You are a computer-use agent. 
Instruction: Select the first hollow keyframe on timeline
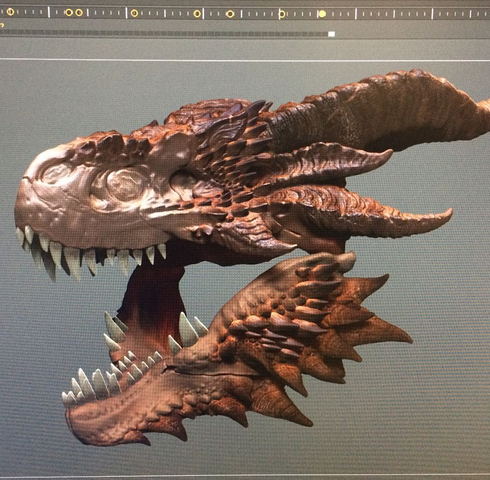pos(10,12)
